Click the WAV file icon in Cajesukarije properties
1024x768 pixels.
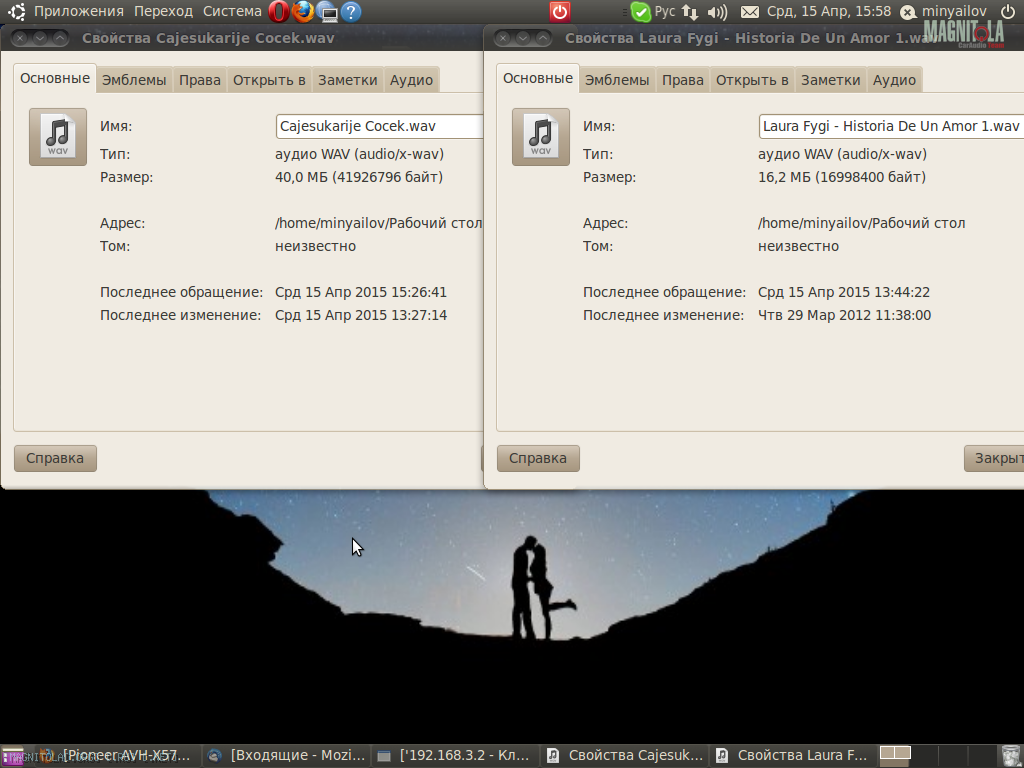click(58, 136)
